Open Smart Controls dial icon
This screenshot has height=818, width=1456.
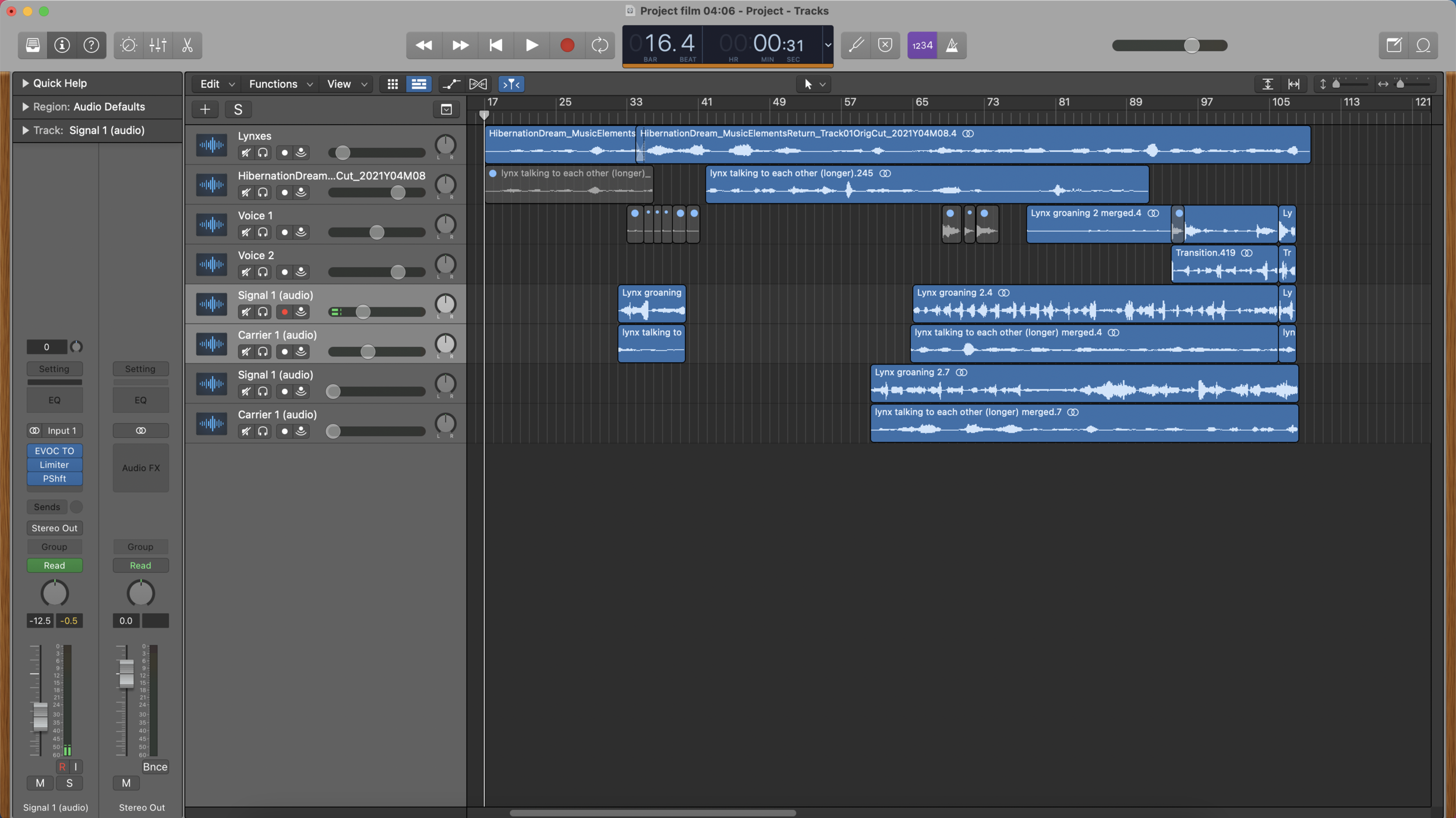(129, 45)
